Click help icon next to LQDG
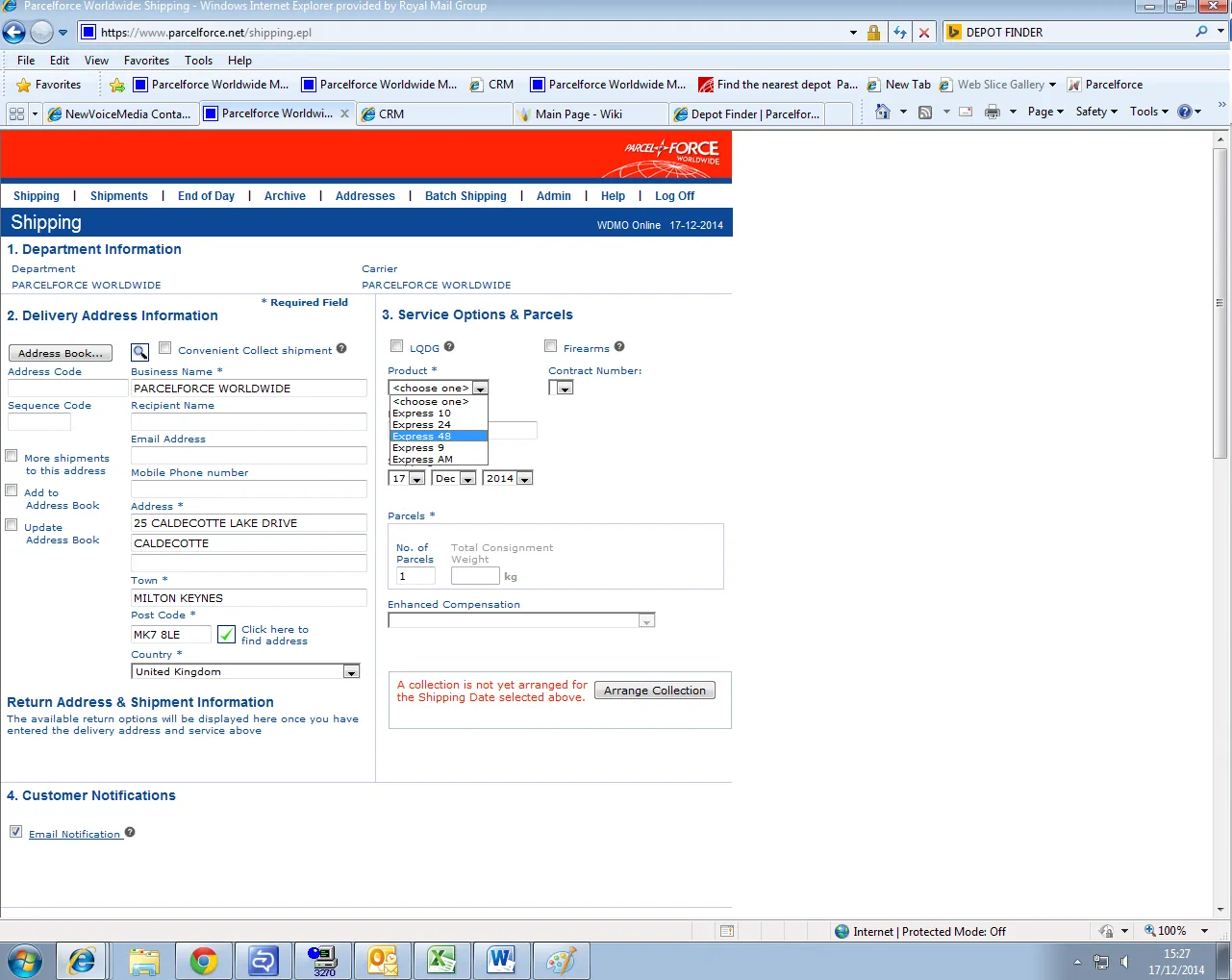This screenshot has width=1232, height=980. (449, 347)
